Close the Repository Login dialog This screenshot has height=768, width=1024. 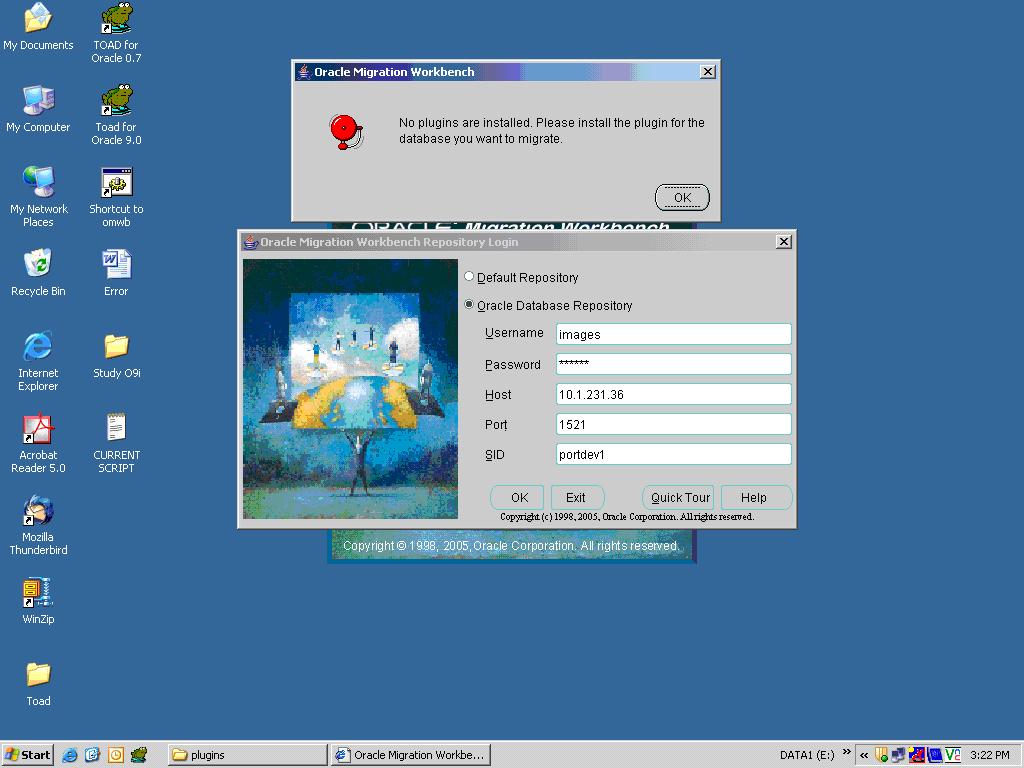[784, 242]
